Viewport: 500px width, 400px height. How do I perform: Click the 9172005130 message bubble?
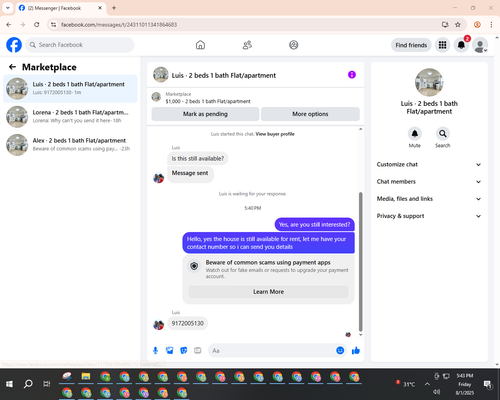pyautogui.click(x=188, y=323)
